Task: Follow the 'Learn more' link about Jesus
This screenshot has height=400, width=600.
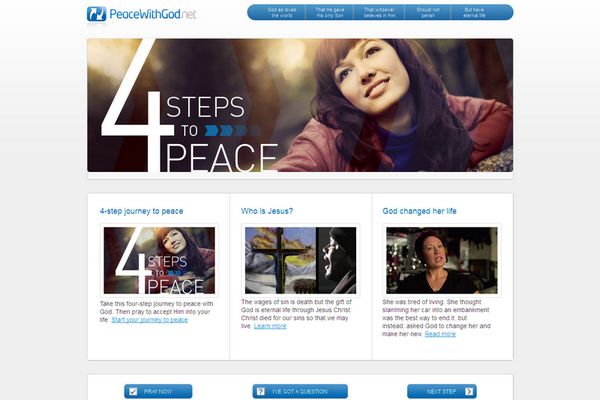Action: (270, 326)
